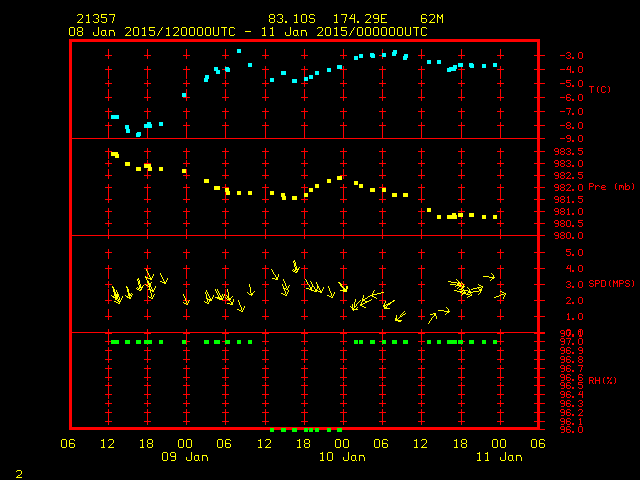Viewport: 640px width, 480px height.
Task: Click the 00 hour label above 09 Jan
Action: click(x=185, y=444)
